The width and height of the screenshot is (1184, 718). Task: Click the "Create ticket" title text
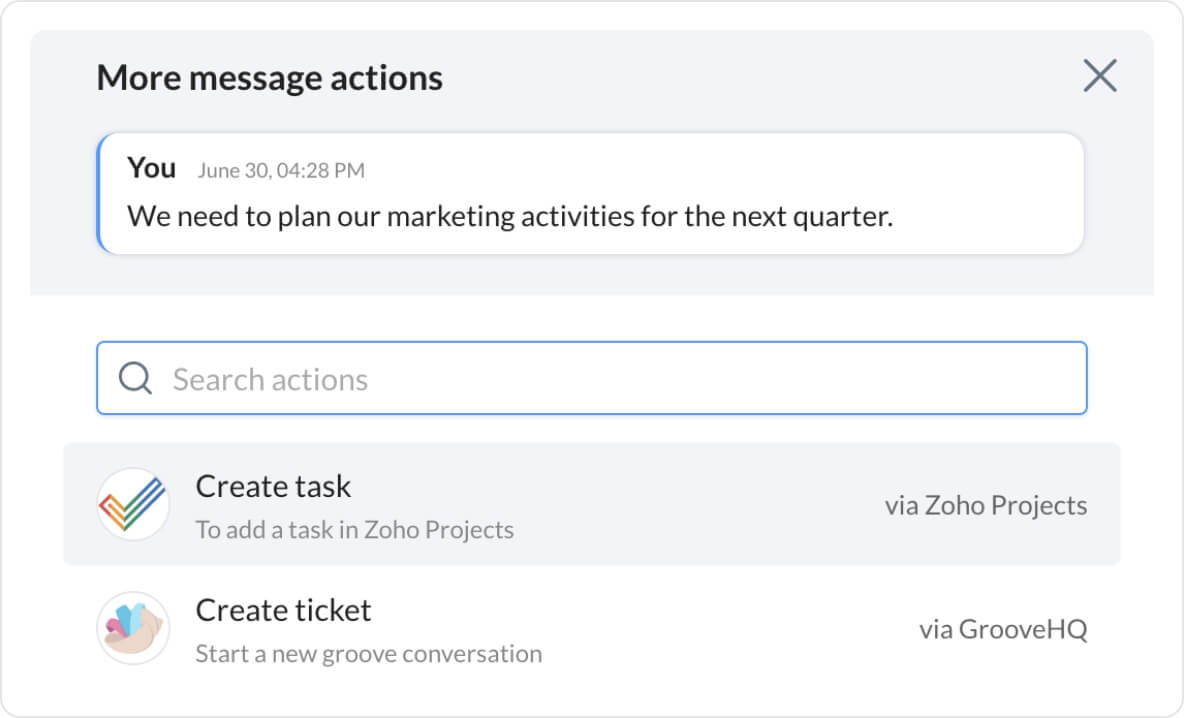pos(283,610)
